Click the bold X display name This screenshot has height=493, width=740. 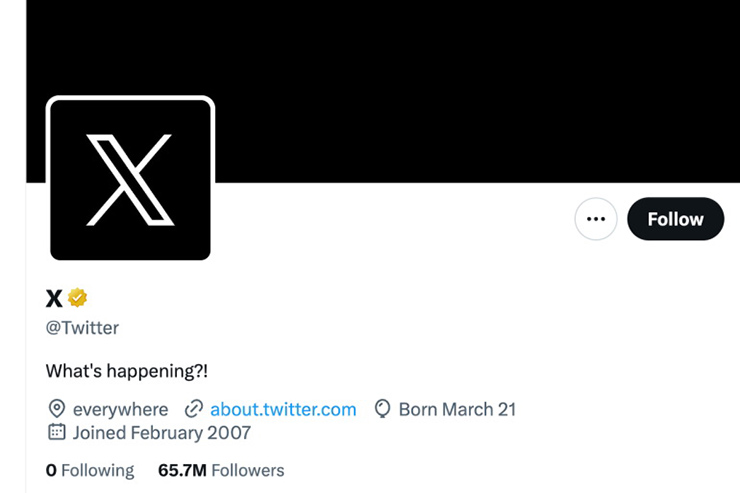coord(54,298)
